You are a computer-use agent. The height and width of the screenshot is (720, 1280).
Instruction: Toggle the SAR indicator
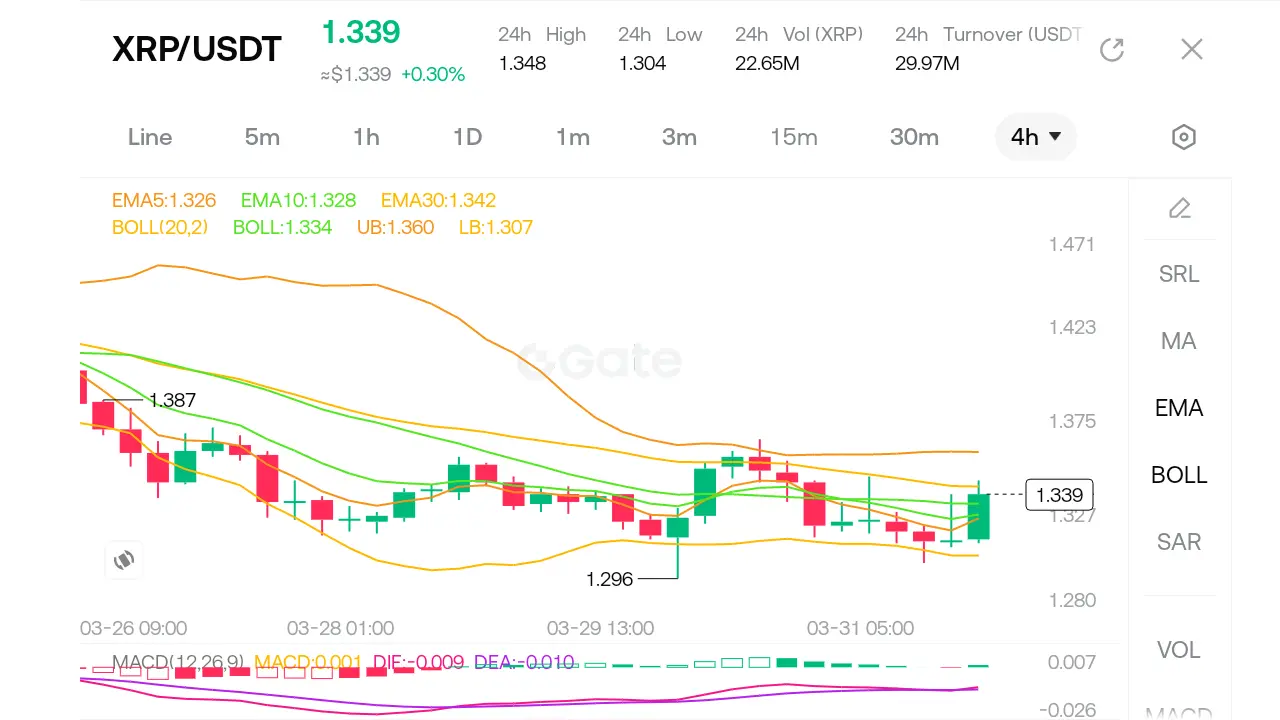pyautogui.click(x=1179, y=542)
